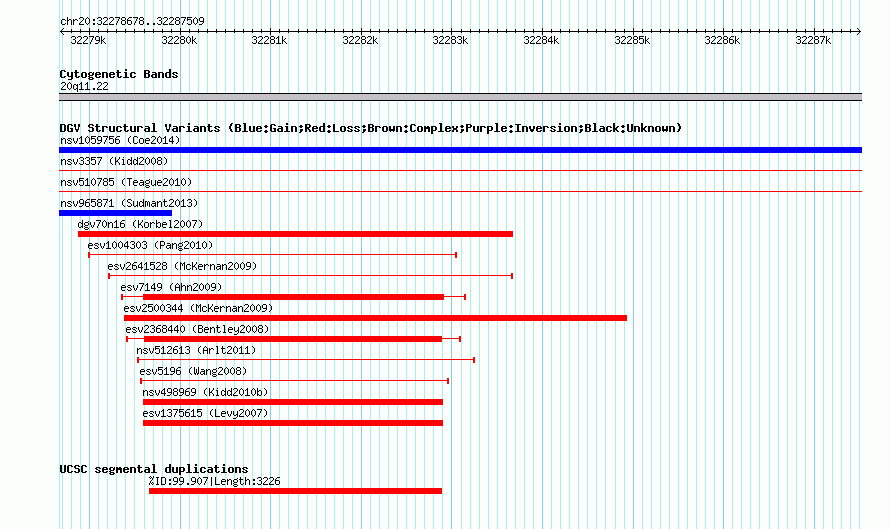The image size is (890, 529).
Task: Click the dgv70n16 (Korbel2007) label text
Action: pyautogui.click(x=140, y=224)
